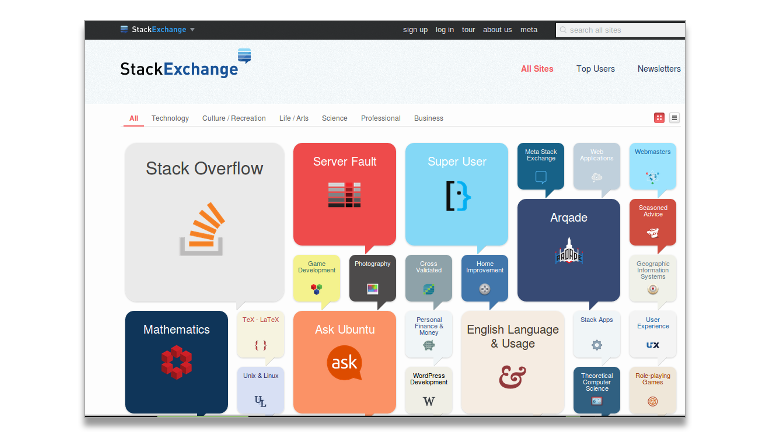Expand the StackExchange top-bar dropdown
Image resolution: width=770 pixels, height=432 pixels.
tap(158, 29)
